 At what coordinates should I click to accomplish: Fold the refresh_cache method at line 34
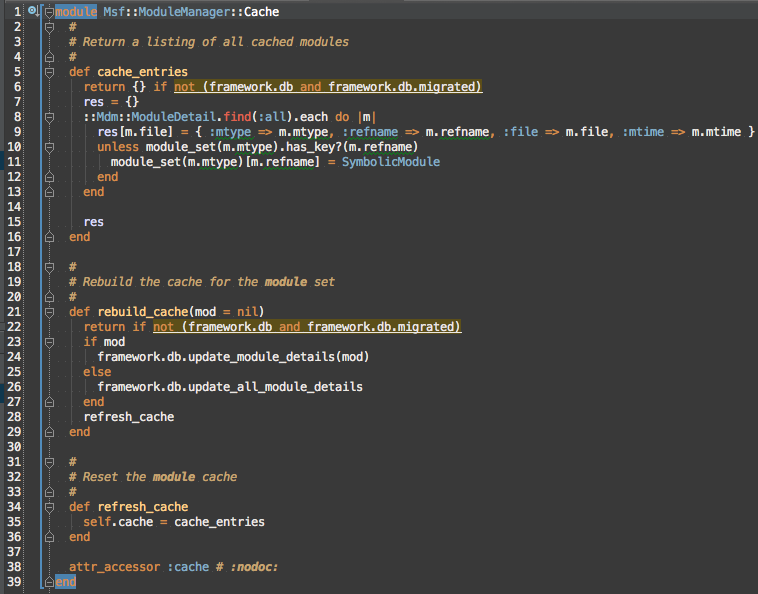point(49,507)
